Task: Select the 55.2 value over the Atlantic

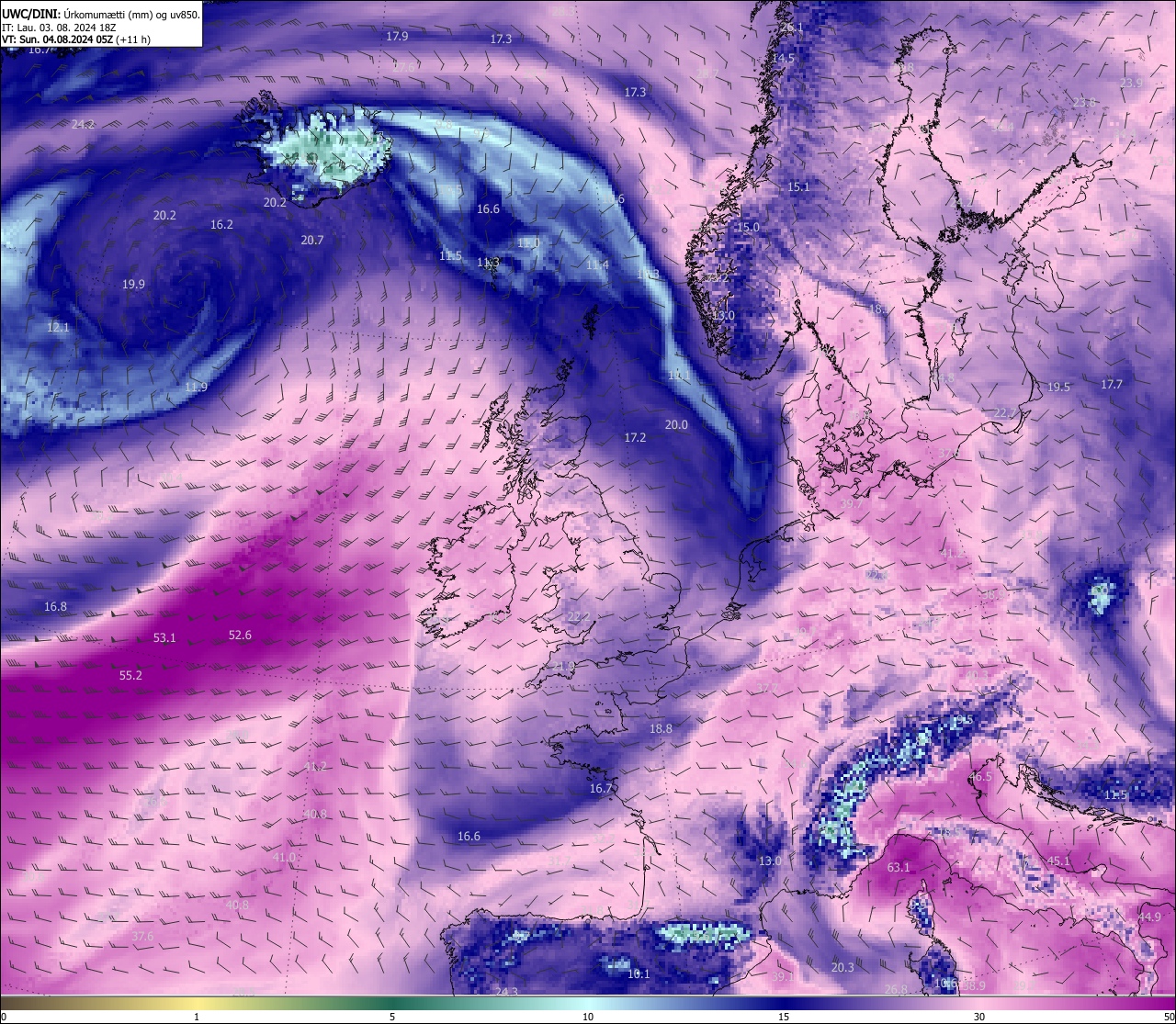Action: click(x=130, y=676)
